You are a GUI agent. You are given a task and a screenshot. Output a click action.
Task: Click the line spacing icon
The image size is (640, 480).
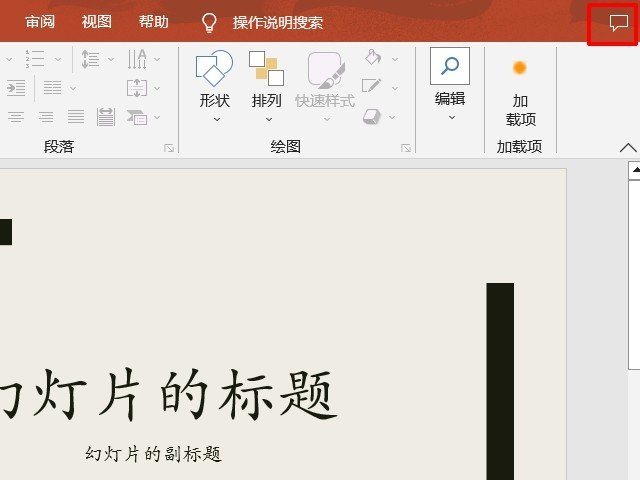pos(91,59)
